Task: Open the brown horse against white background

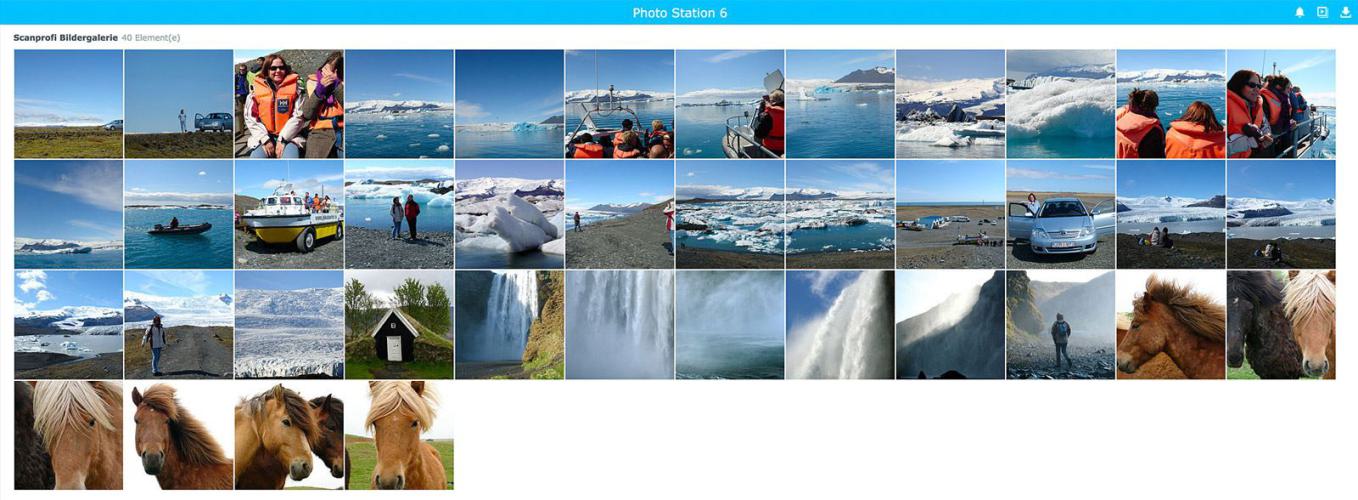Action: (179, 435)
